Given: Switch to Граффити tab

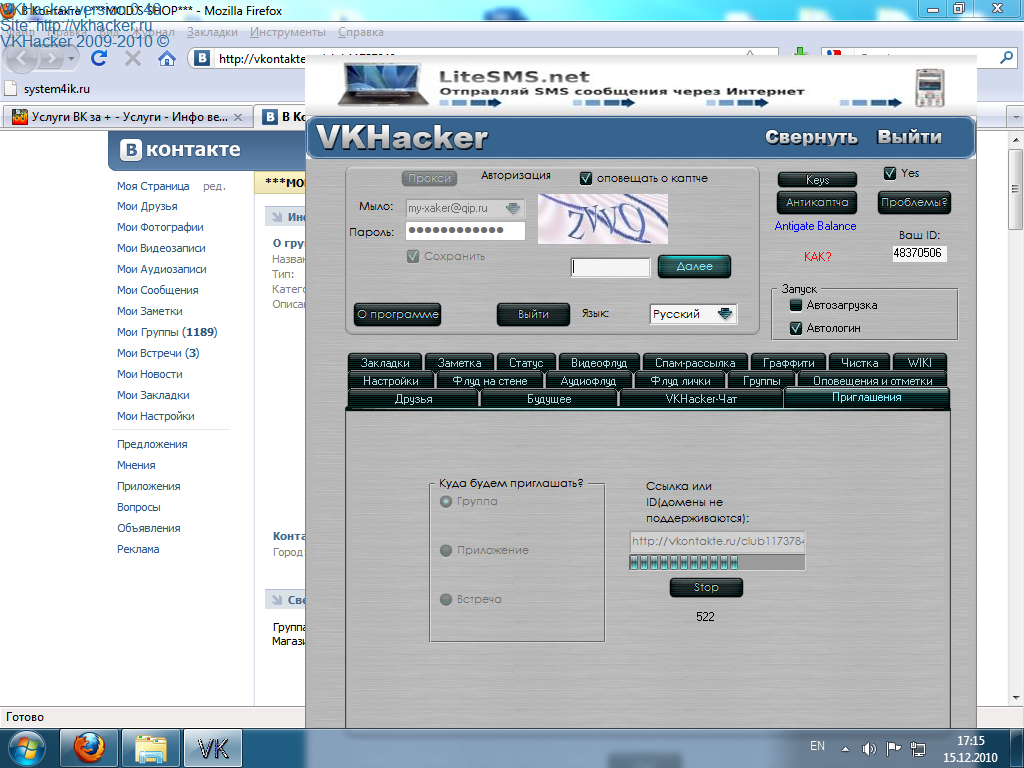Looking at the screenshot, I should (788, 362).
